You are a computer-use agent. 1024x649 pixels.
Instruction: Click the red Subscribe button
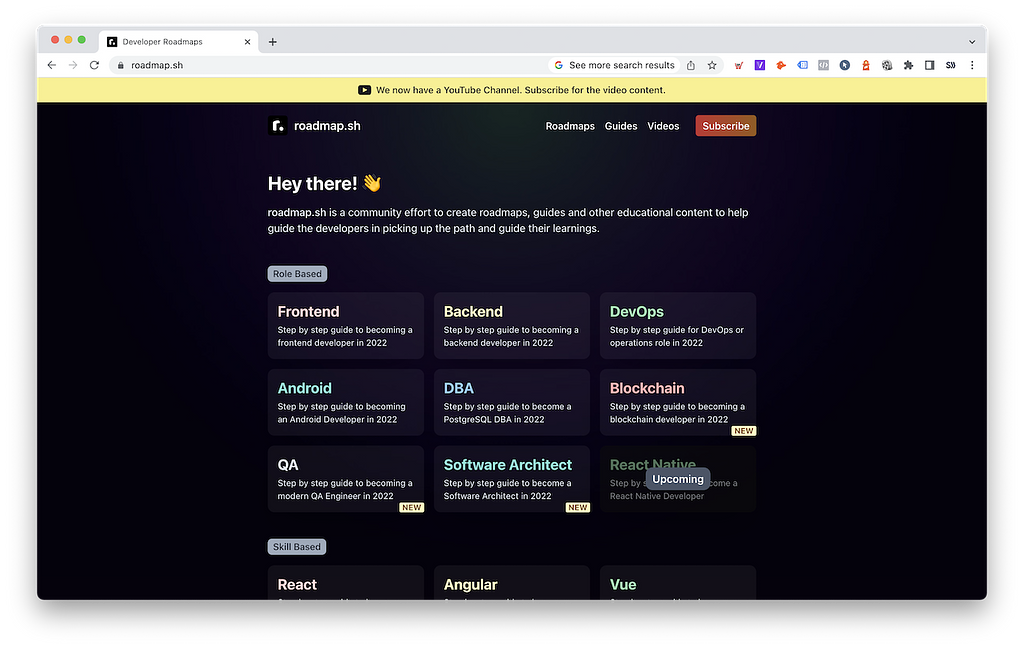click(726, 126)
